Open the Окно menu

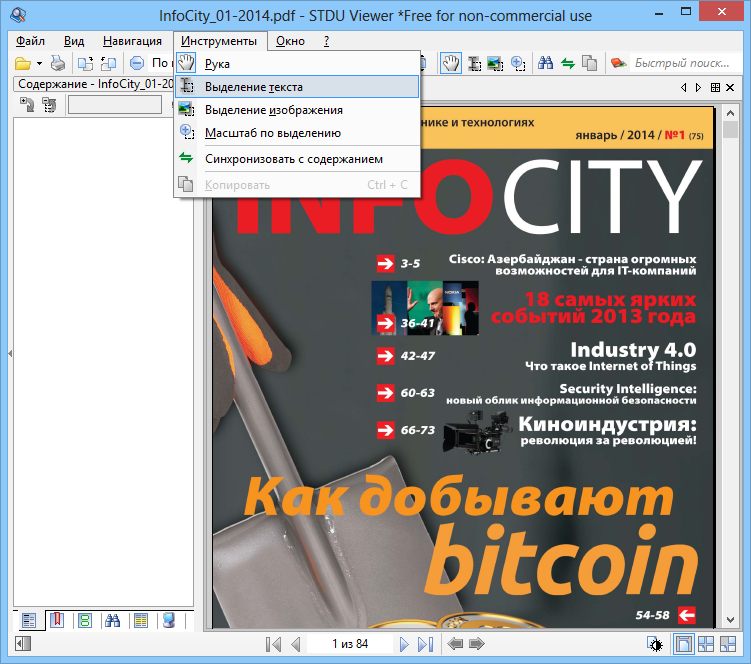click(290, 41)
